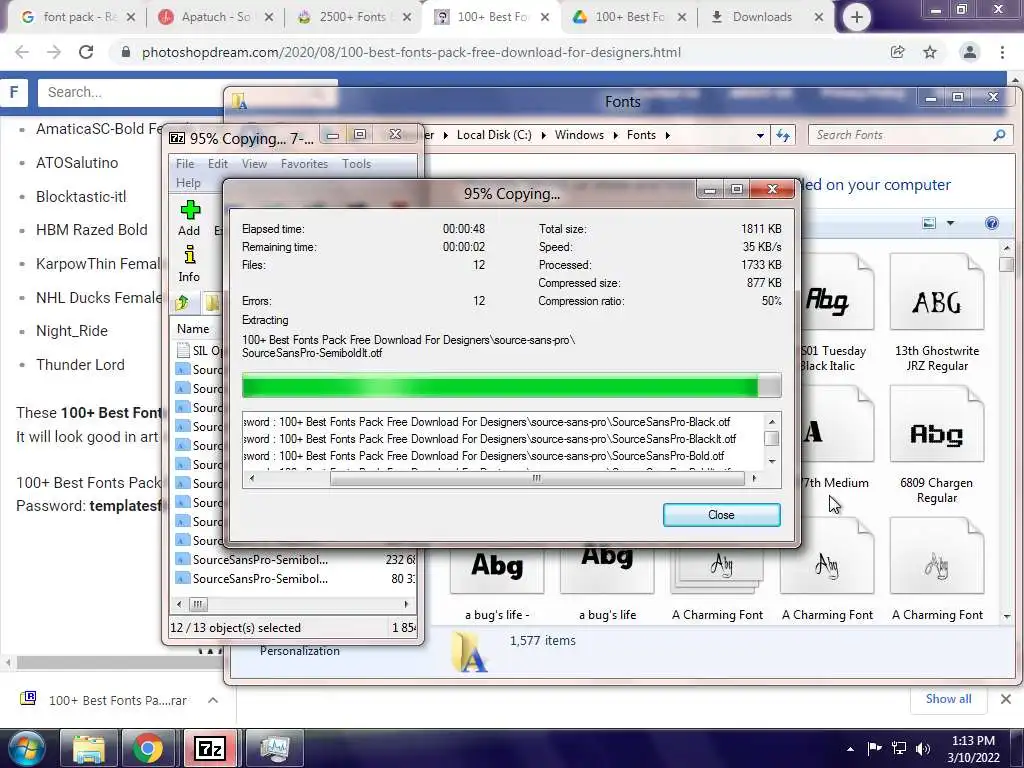Close the Downloads tab
This screenshot has width=1024, height=768.
click(x=818, y=17)
